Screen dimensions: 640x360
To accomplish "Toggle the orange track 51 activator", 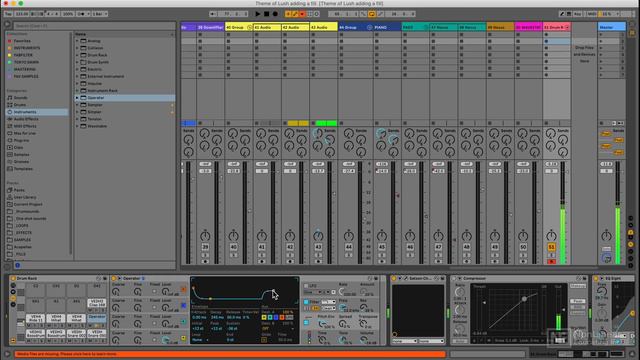I will pos(551,247).
